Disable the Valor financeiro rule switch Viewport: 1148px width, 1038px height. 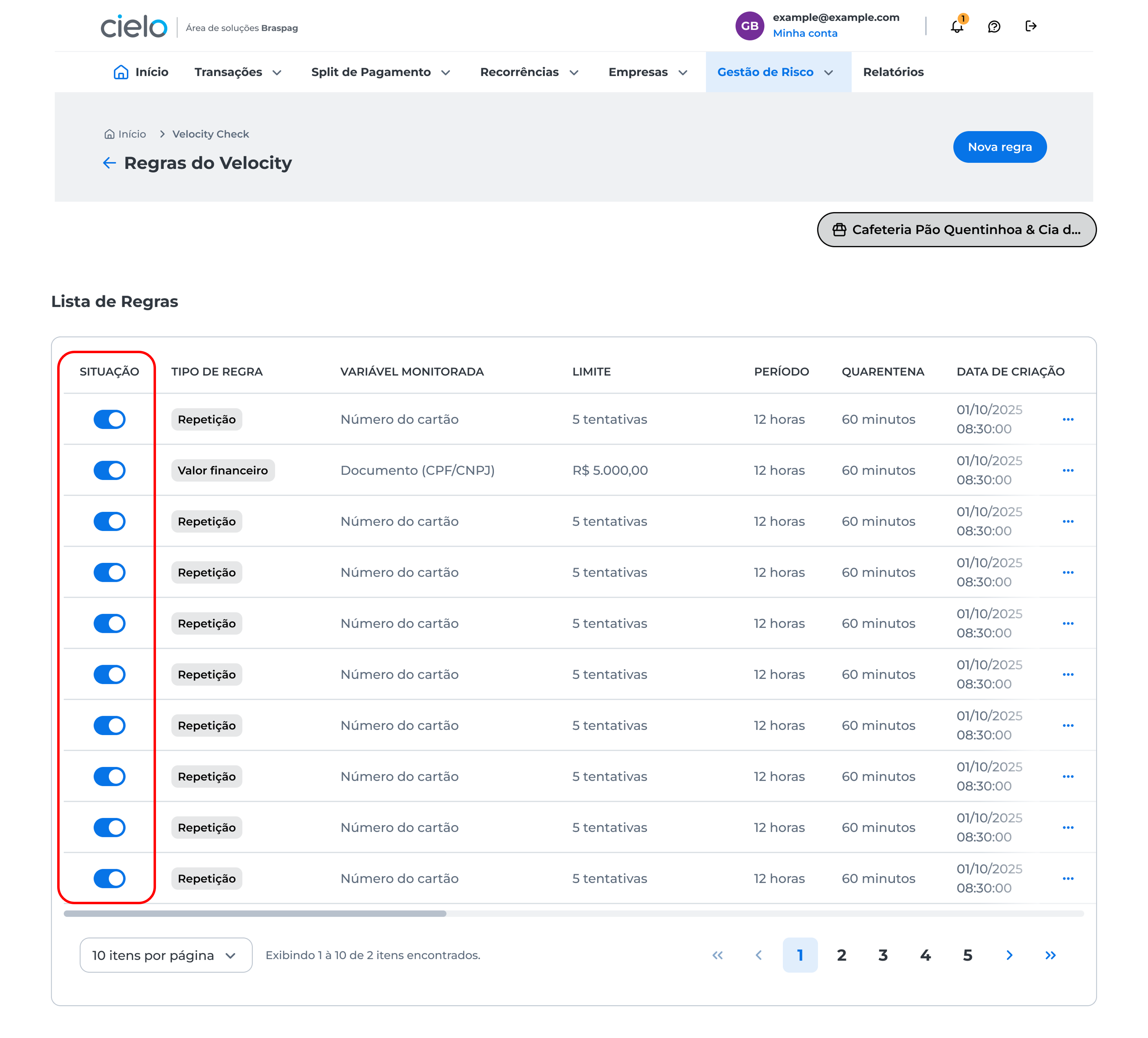[x=109, y=470]
